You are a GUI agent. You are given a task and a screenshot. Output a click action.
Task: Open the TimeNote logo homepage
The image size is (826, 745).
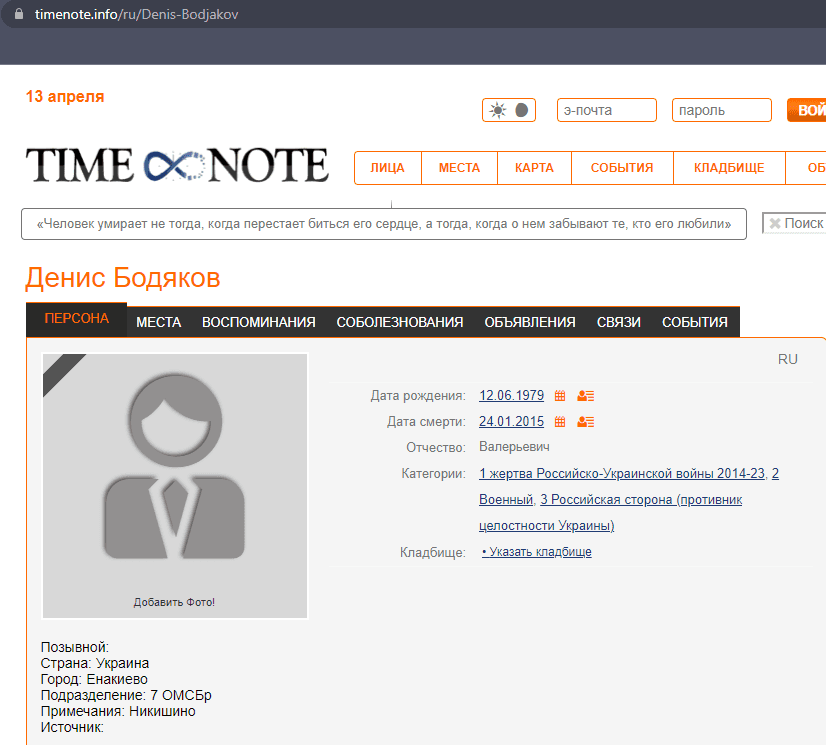[x=177, y=165]
